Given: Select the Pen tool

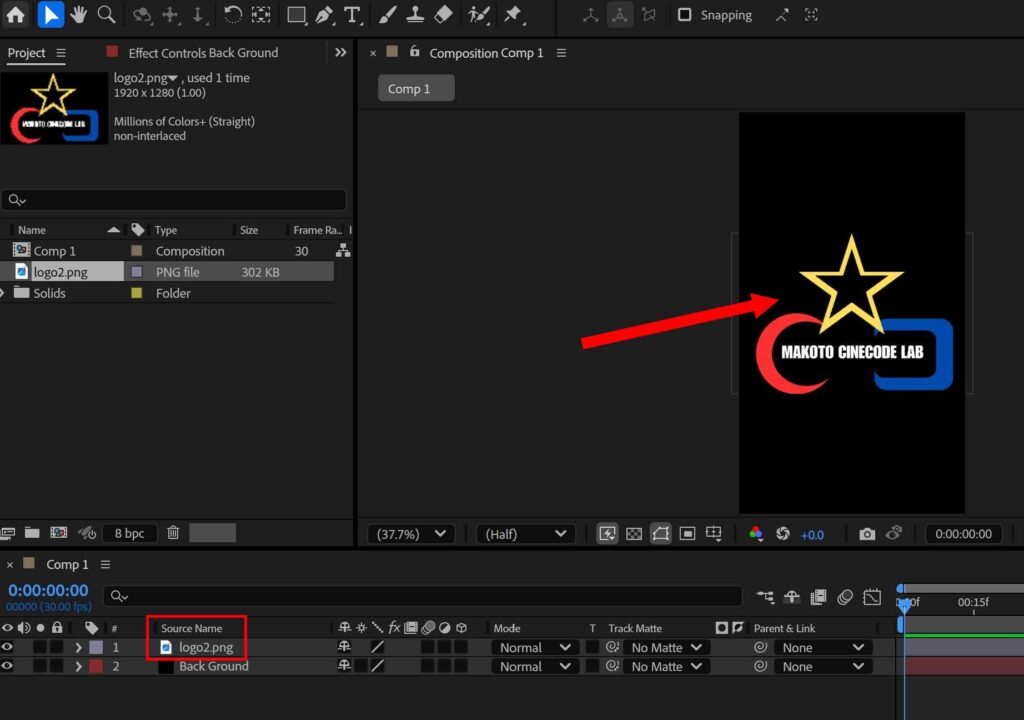Looking at the screenshot, I should click(x=324, y=14).
